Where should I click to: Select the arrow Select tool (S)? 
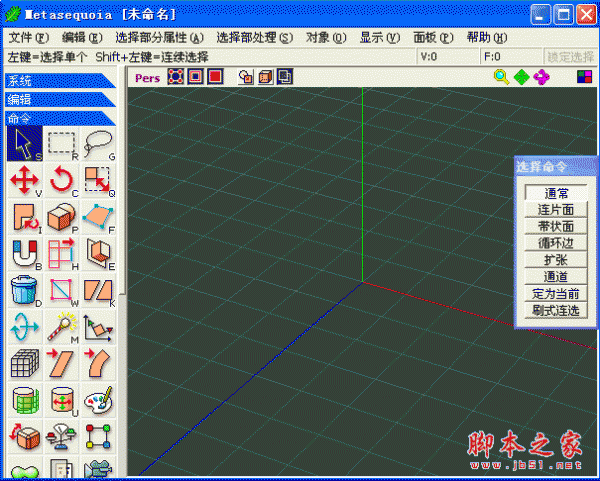pyautogui.click(x=24, y=143)
